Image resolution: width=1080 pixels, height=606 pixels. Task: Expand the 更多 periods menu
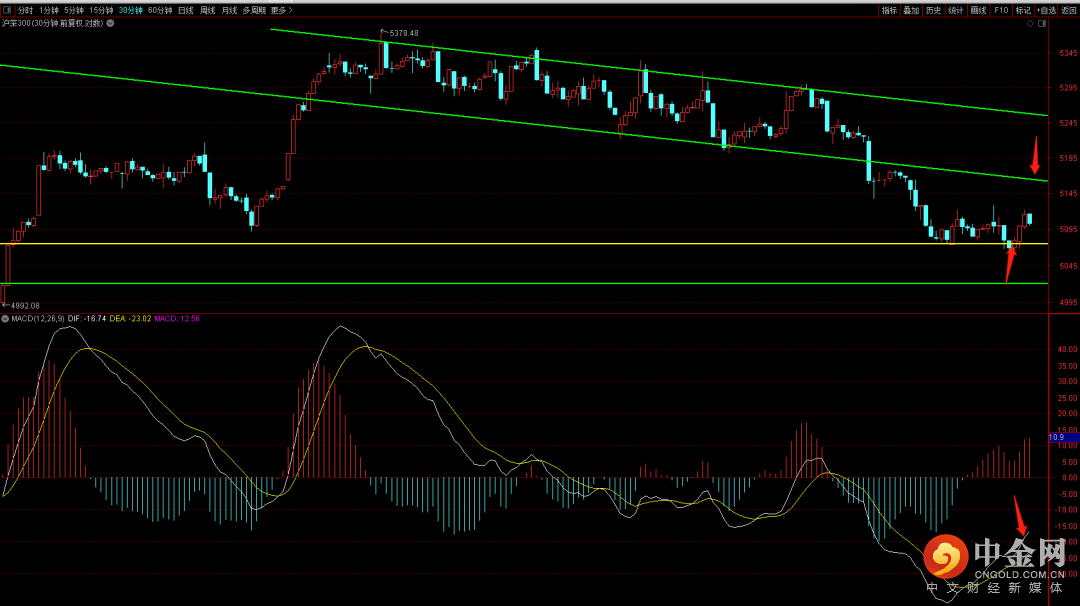(x=282, y=10)
